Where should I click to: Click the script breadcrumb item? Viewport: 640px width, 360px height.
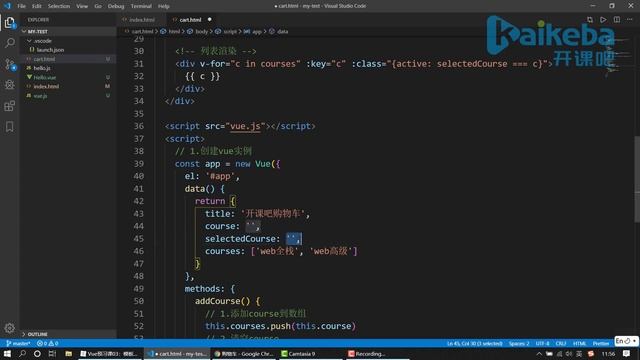230,31
